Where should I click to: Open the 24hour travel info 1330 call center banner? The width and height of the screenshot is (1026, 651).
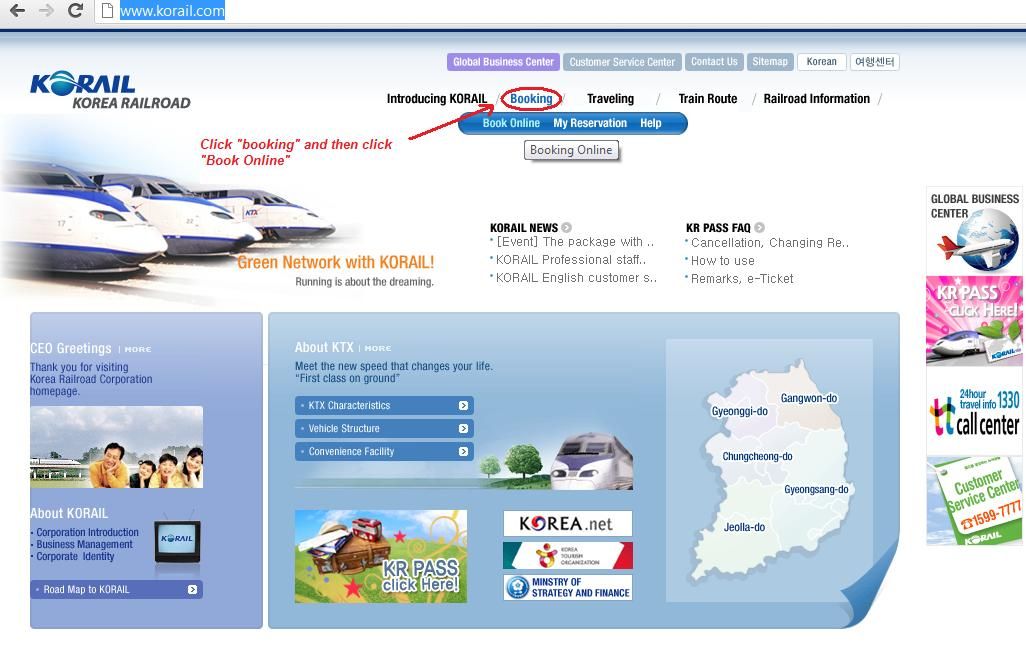coord(974,411)
